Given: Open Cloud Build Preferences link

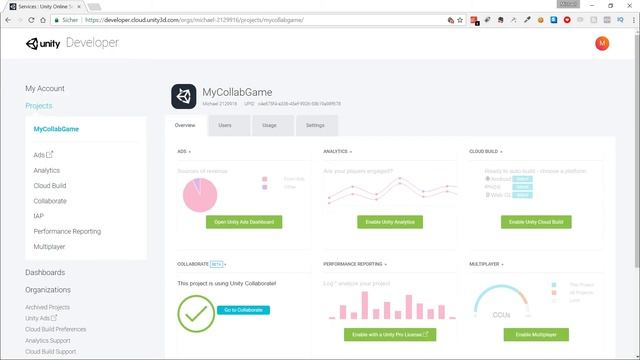Looking at the screenshot, I should tap(56, 329).
